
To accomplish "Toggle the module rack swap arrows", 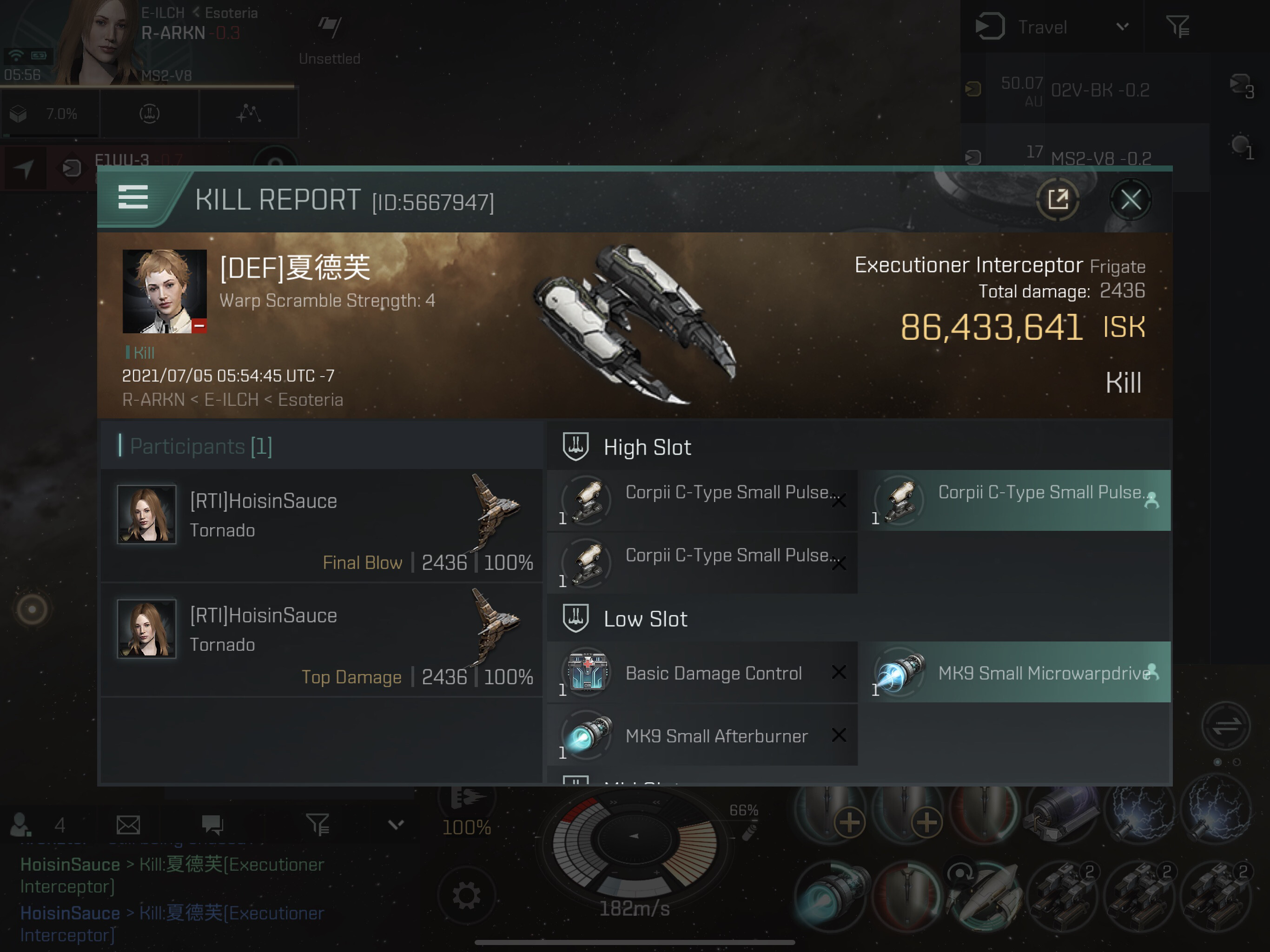I will (x=1226, y=726).
